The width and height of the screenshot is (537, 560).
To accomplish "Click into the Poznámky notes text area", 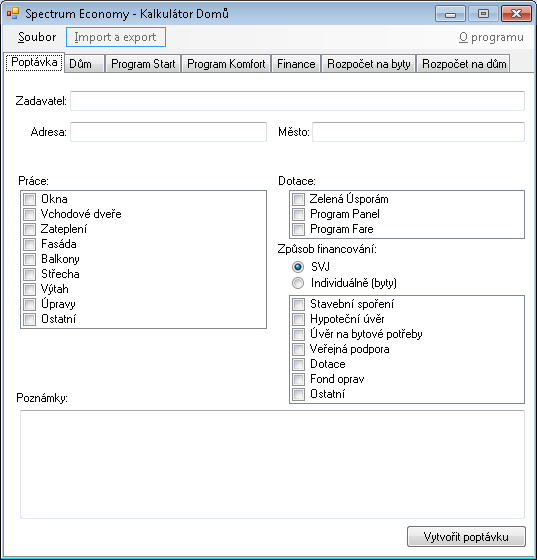I will pyautogui.click(x=272, y=465).
